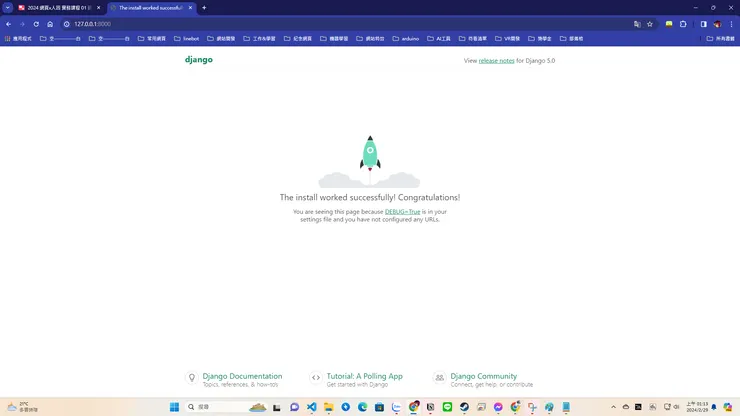Go forward to the next page

(x=22, y=24)
